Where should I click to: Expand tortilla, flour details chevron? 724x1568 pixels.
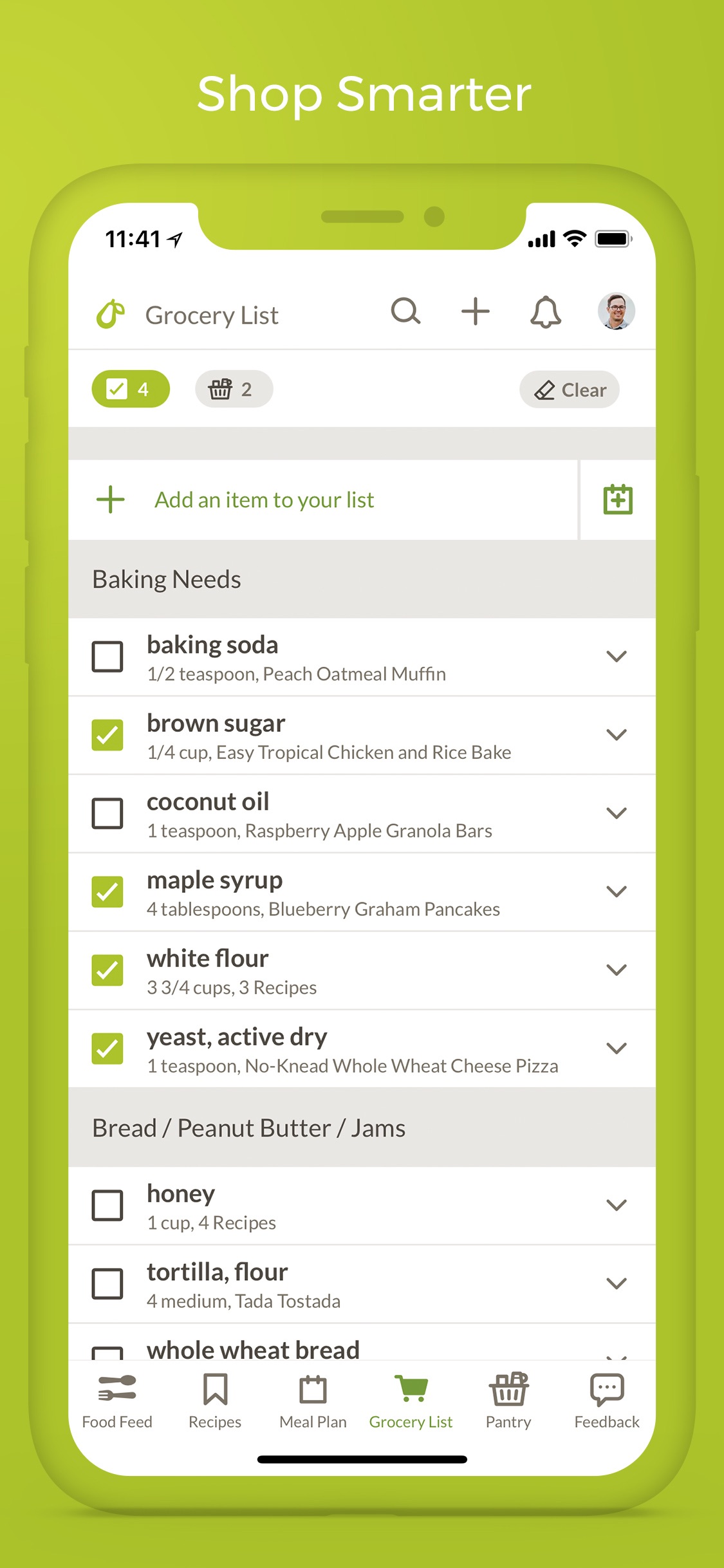coord(617,1283)
